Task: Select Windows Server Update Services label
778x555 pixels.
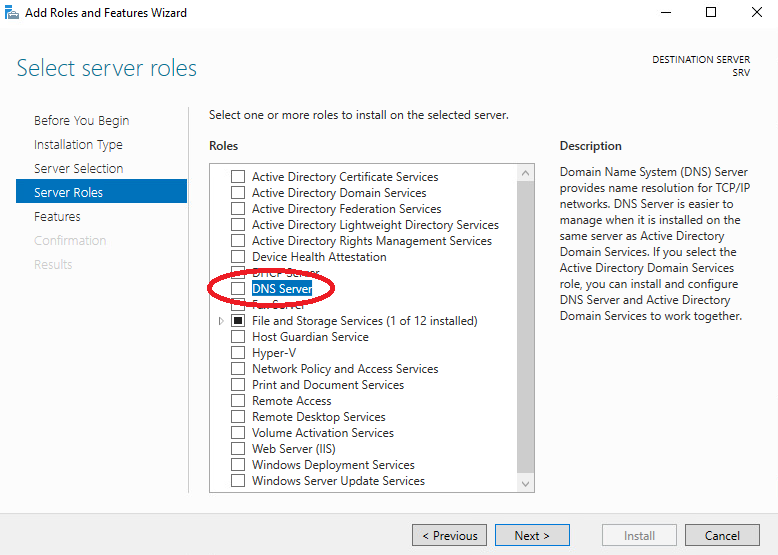Action: click(338, 481)
